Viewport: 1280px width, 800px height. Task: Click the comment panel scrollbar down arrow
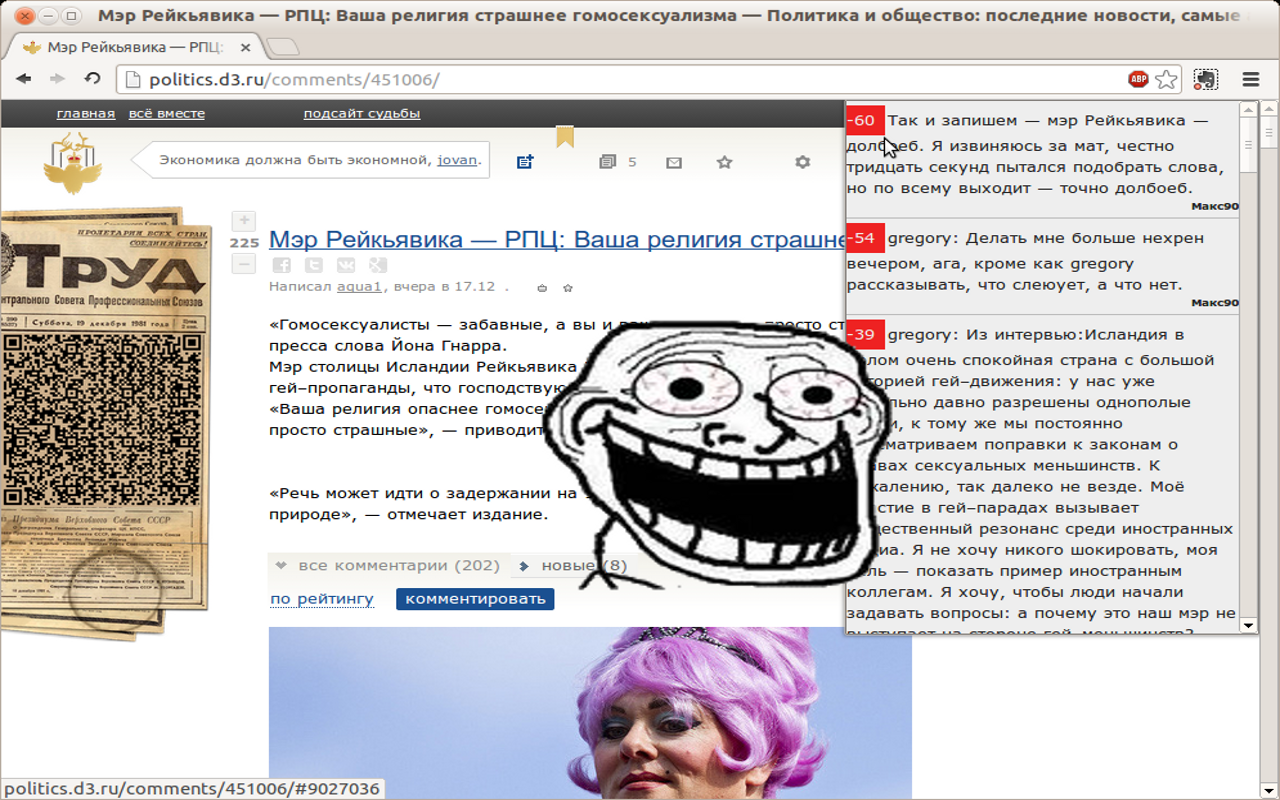point(1248,625)
